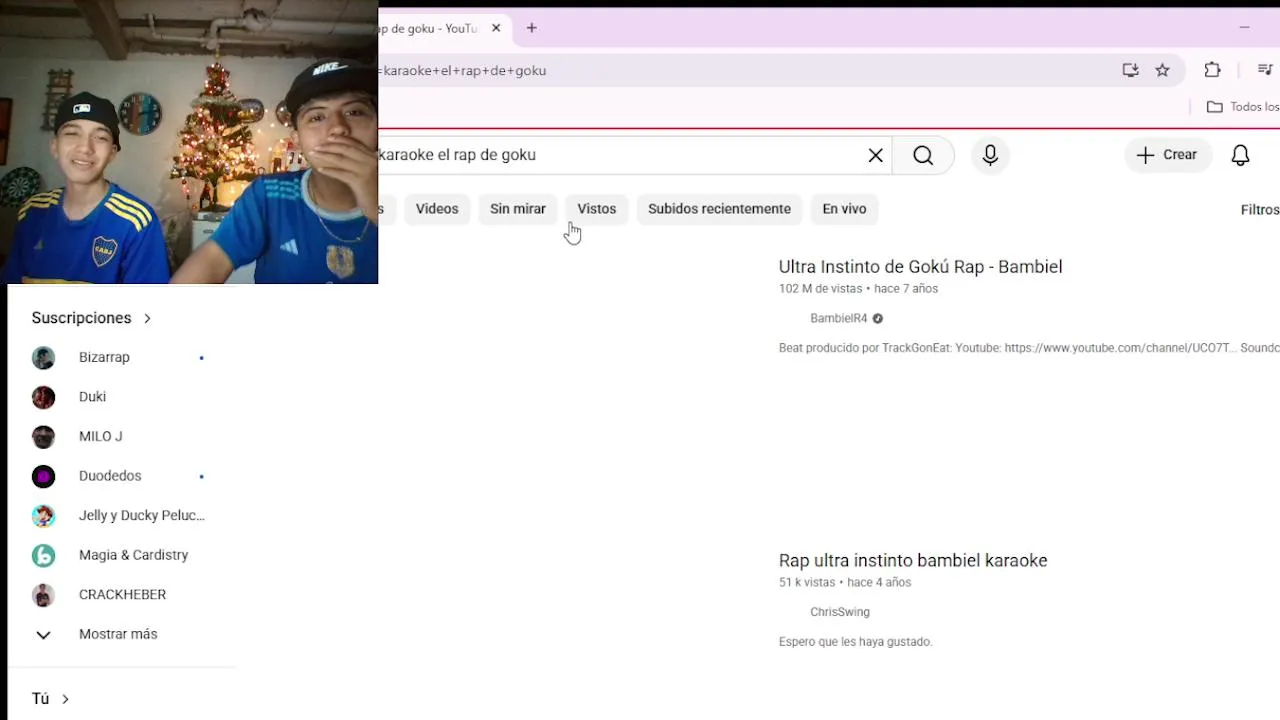
Task: Click text '102 M de vistas • hace 7 años'
Action: pyautogui.click(x=858, y=289)
